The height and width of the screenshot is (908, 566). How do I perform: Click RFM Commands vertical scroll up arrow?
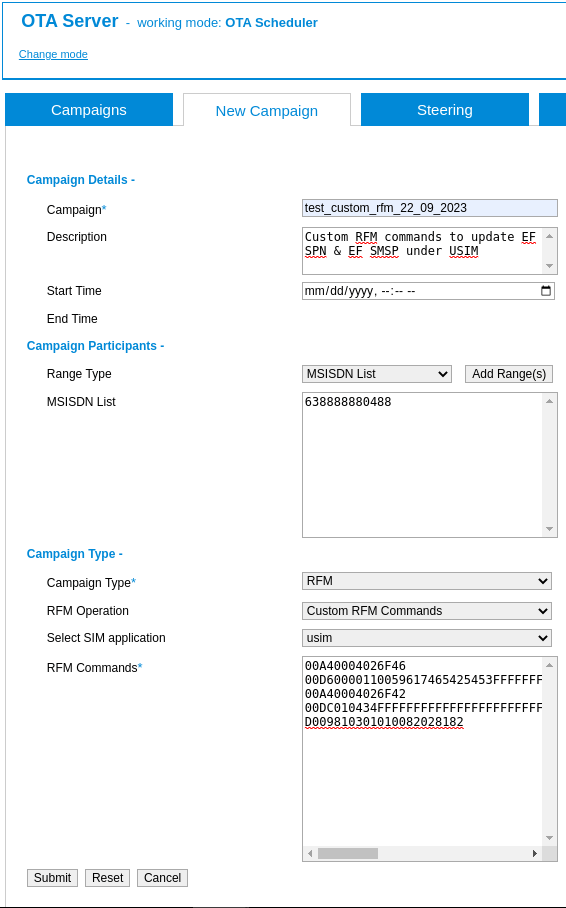click(x=549, y=665)
